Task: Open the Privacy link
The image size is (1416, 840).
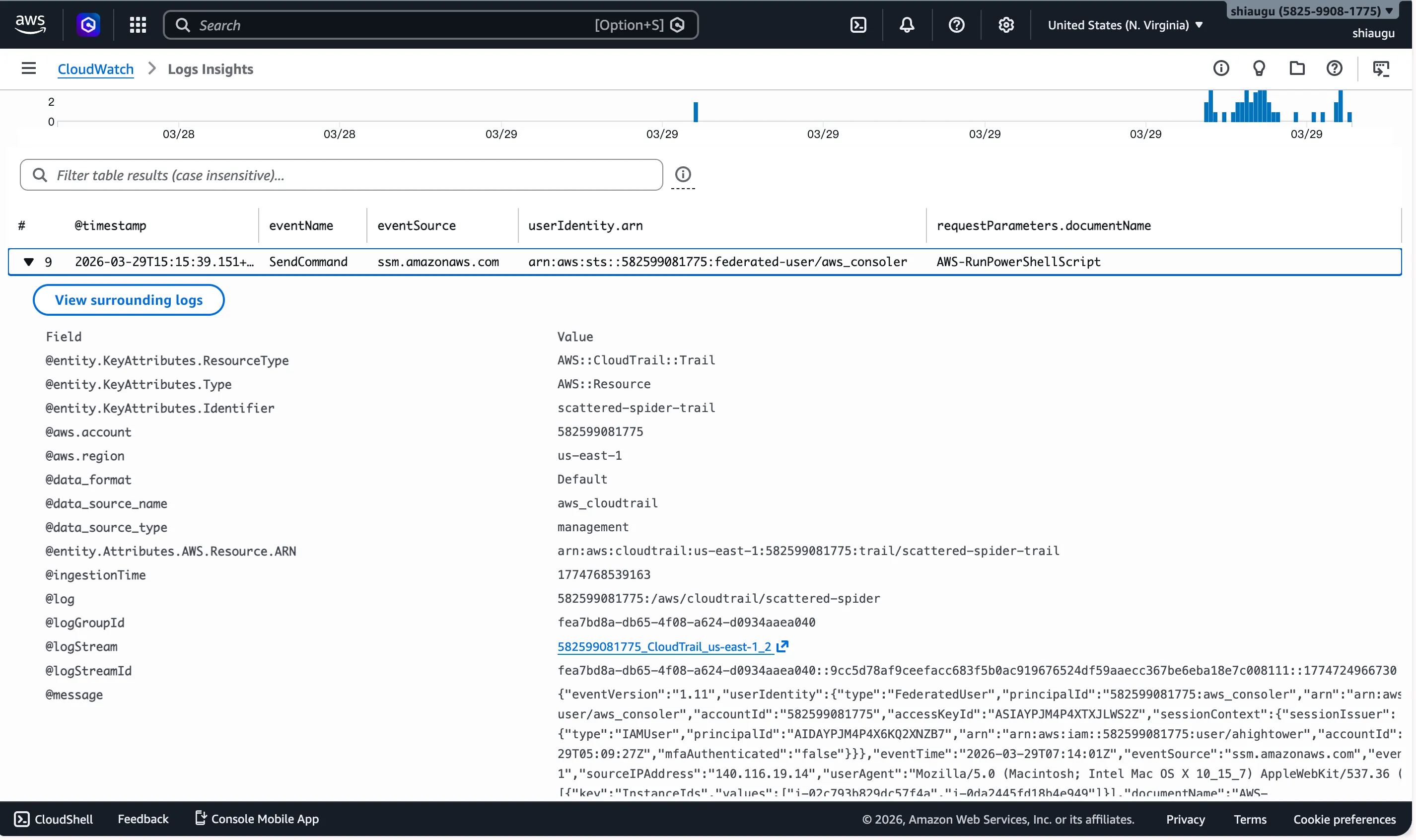Action: coord(1185,819)
